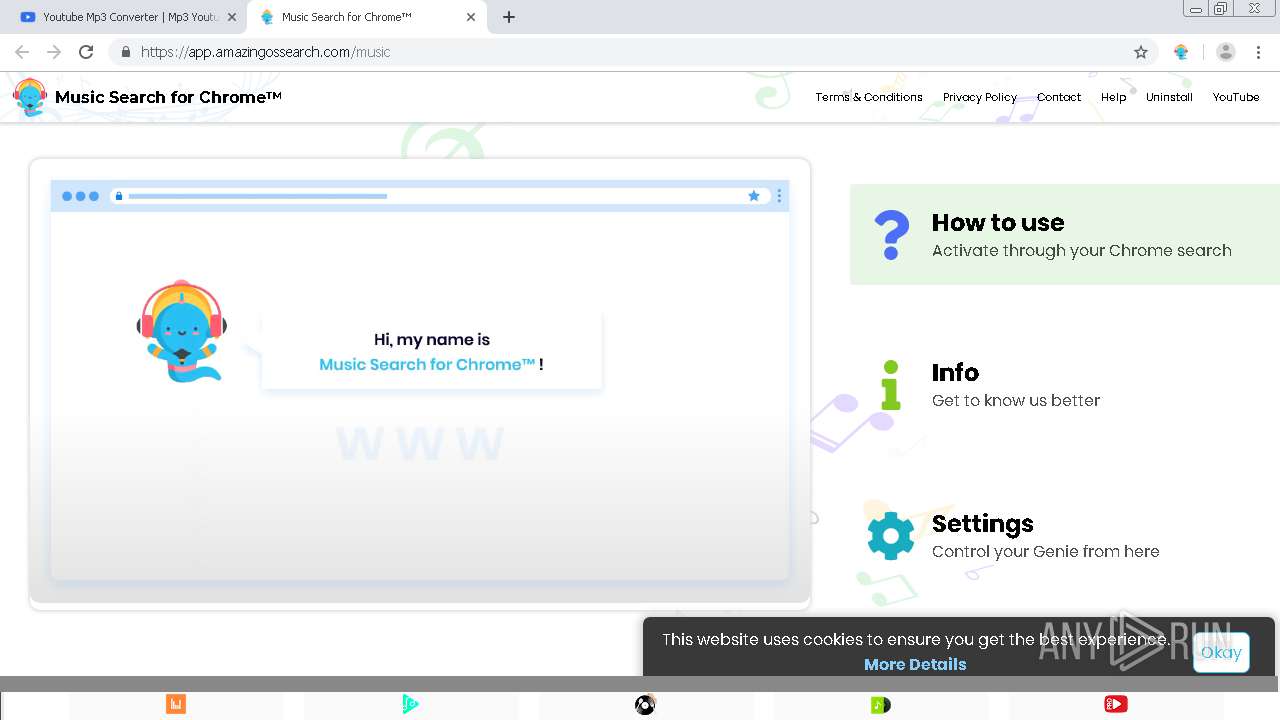Go forward in browser history
The height and width of the screenshot is (720, 1280).
pos(54,52)
